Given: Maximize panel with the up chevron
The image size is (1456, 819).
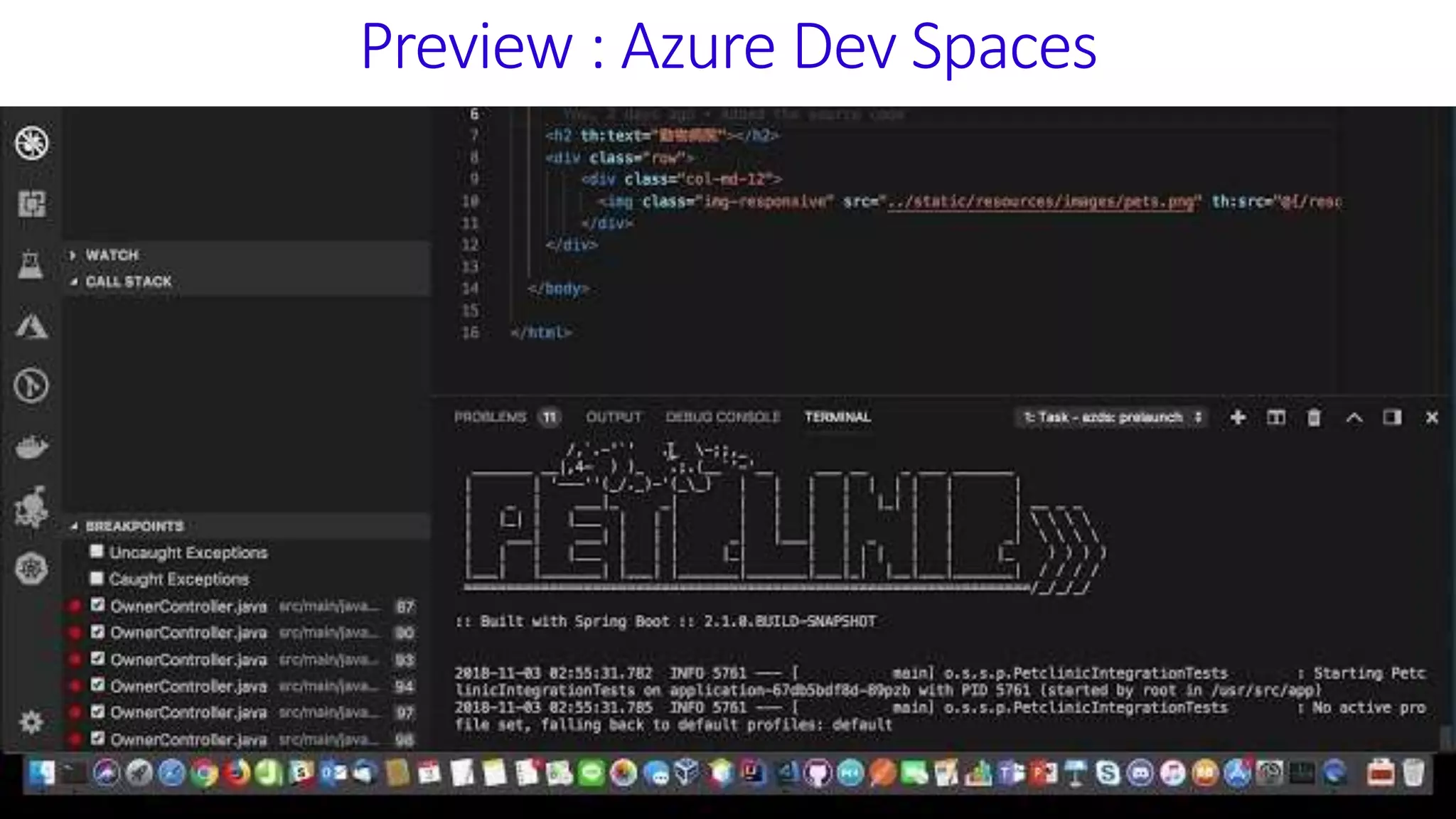Looking at the screenshot, I should 1354,417.
